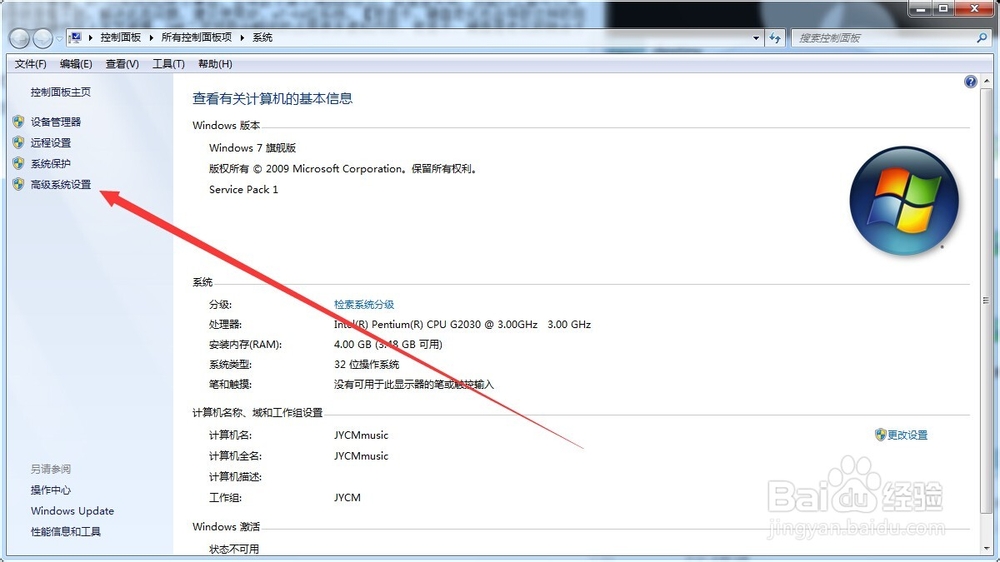Click the shield icon beside 设备管理器
Image resolution: width=1000 pixels, height=562 pixels.
pyautogui.click(x=18, y=122)
